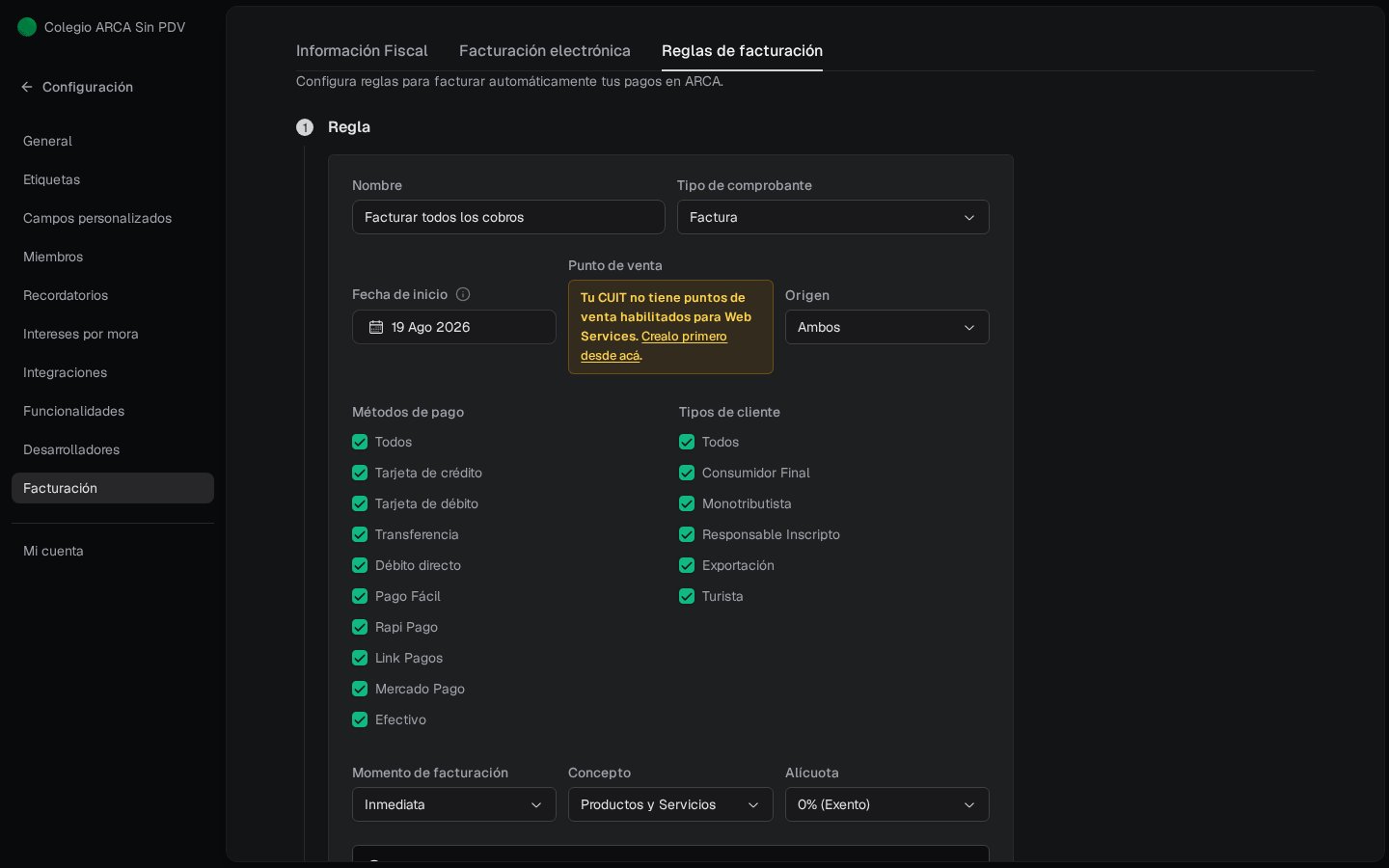Switch to the Facturación electrónica tab
1389x868 pixels.
[x=545, y=50]
